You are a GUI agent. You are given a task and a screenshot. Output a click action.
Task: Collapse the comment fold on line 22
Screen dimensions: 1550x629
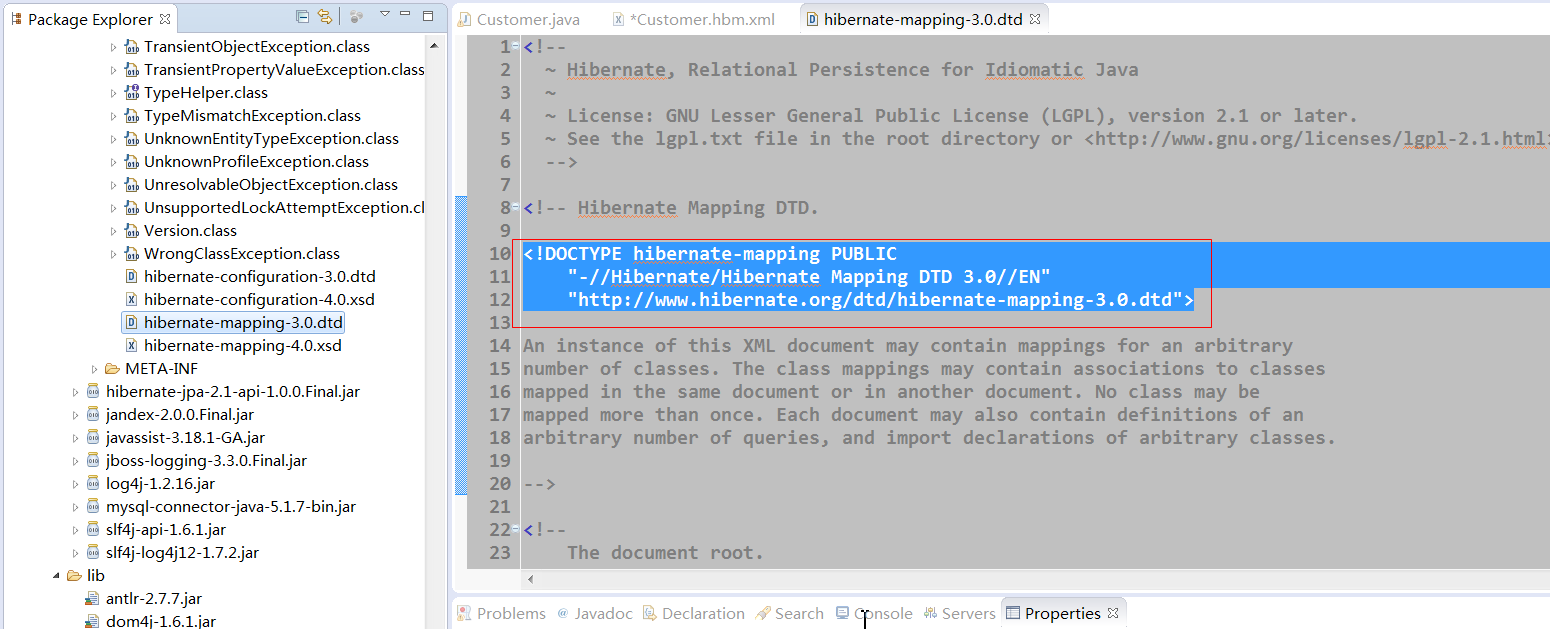point(516,530)
